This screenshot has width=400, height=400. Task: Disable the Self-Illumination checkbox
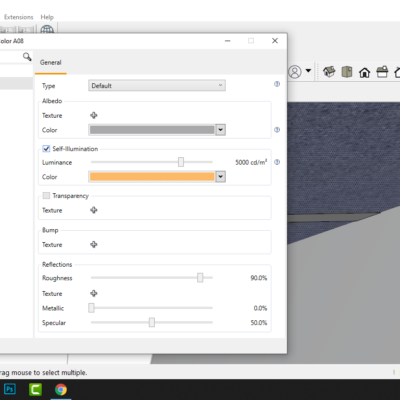point(46,149)
